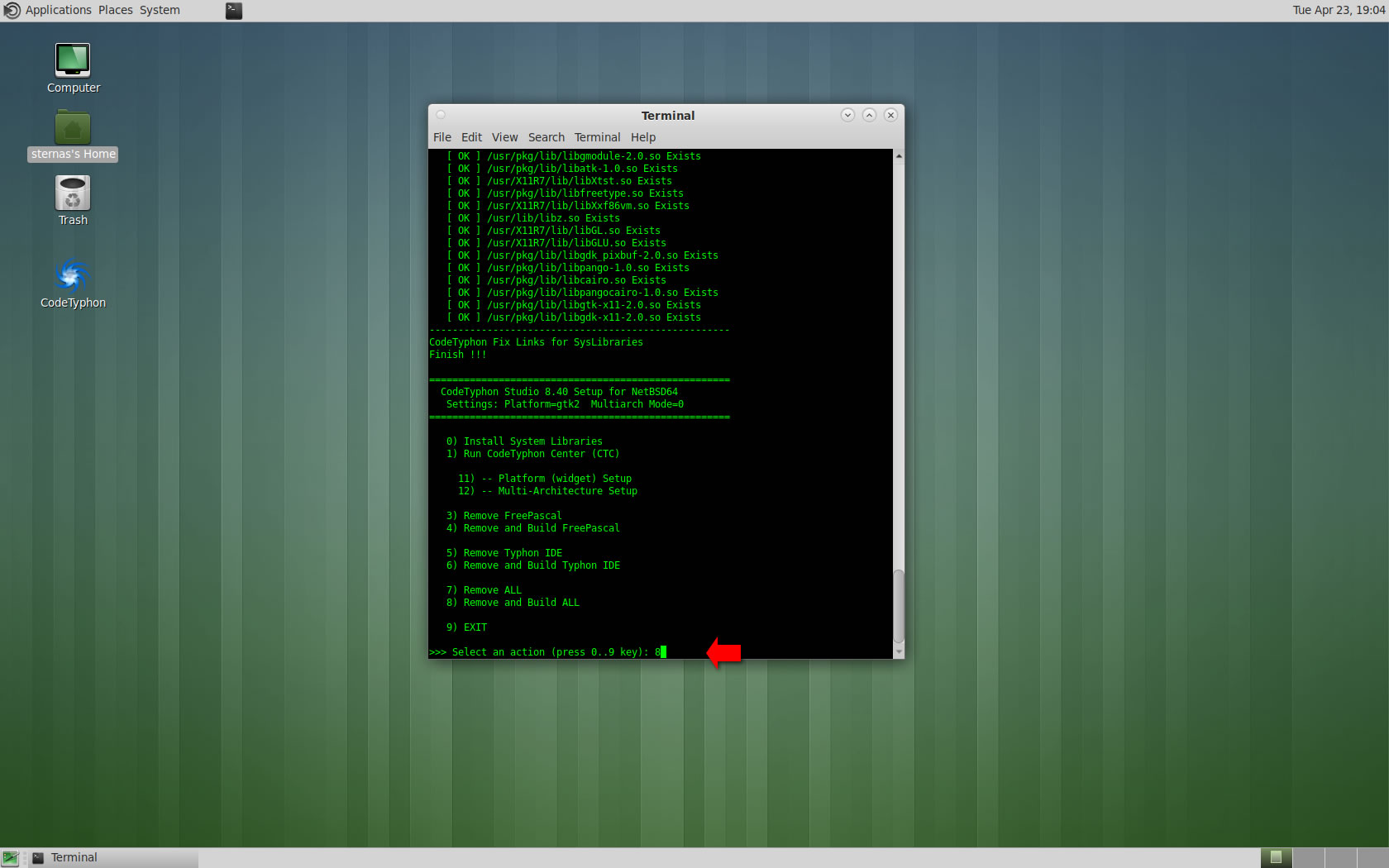
Task: Click the Terminal scrollbar thumb
Action: coord(899,606)
